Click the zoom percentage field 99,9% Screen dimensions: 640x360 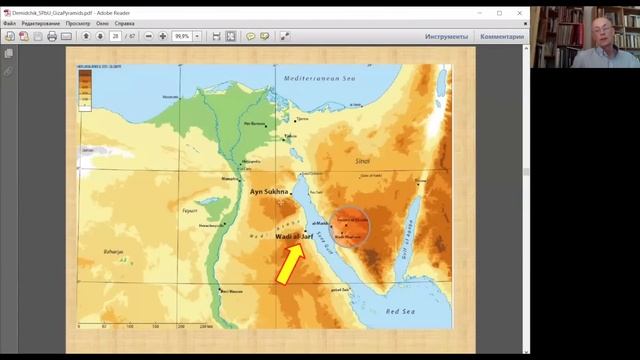coord(182,36)
